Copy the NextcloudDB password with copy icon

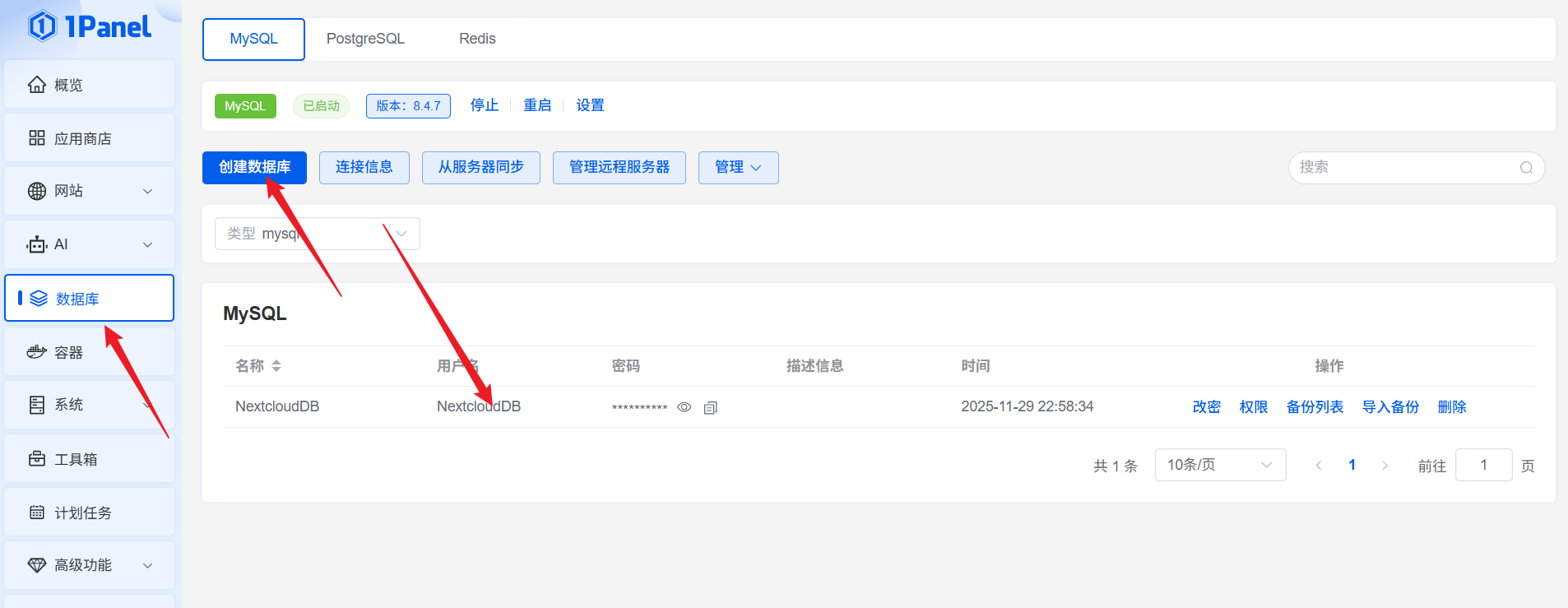(711, 407)
